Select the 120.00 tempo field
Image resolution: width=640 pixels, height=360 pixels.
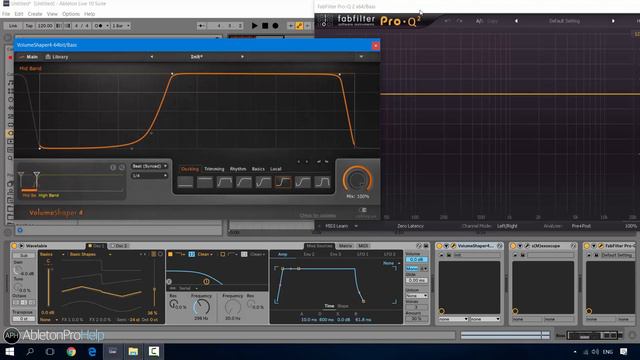tap(45, 26)
